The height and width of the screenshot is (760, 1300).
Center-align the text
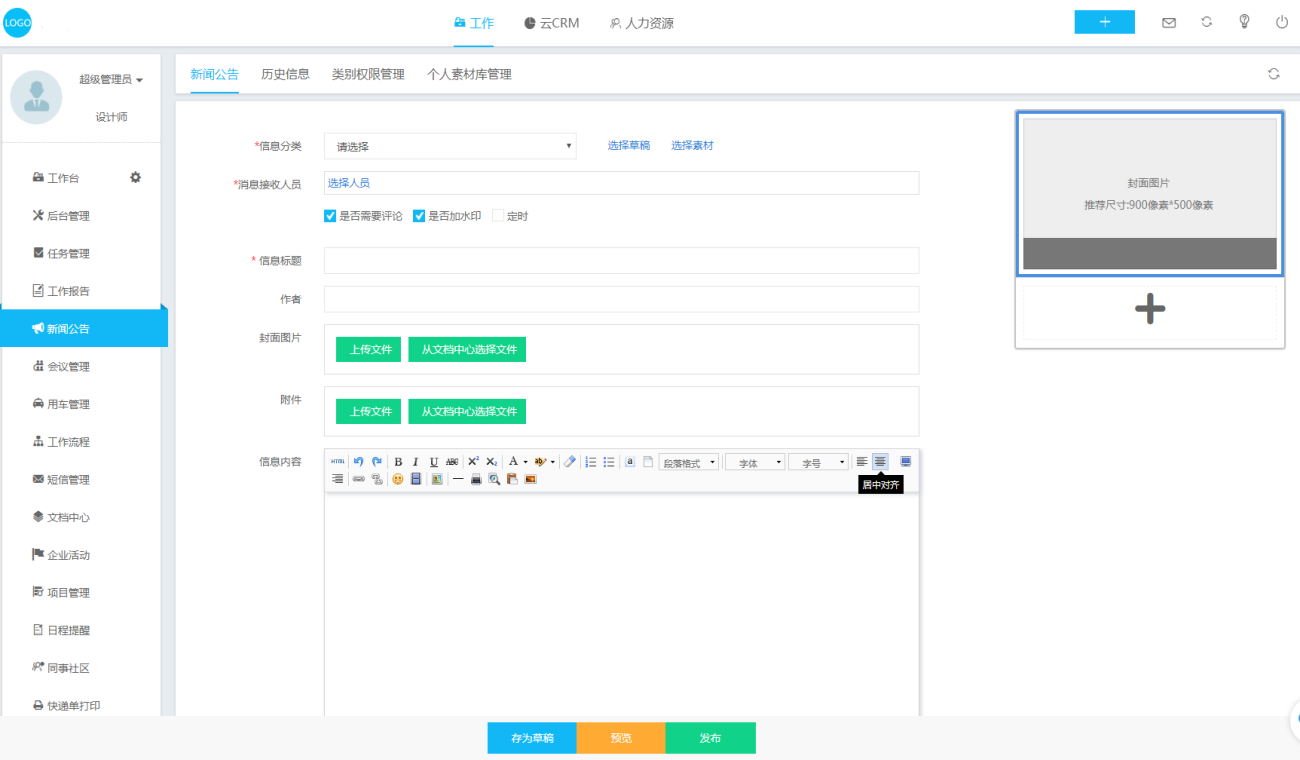[880, 462]
